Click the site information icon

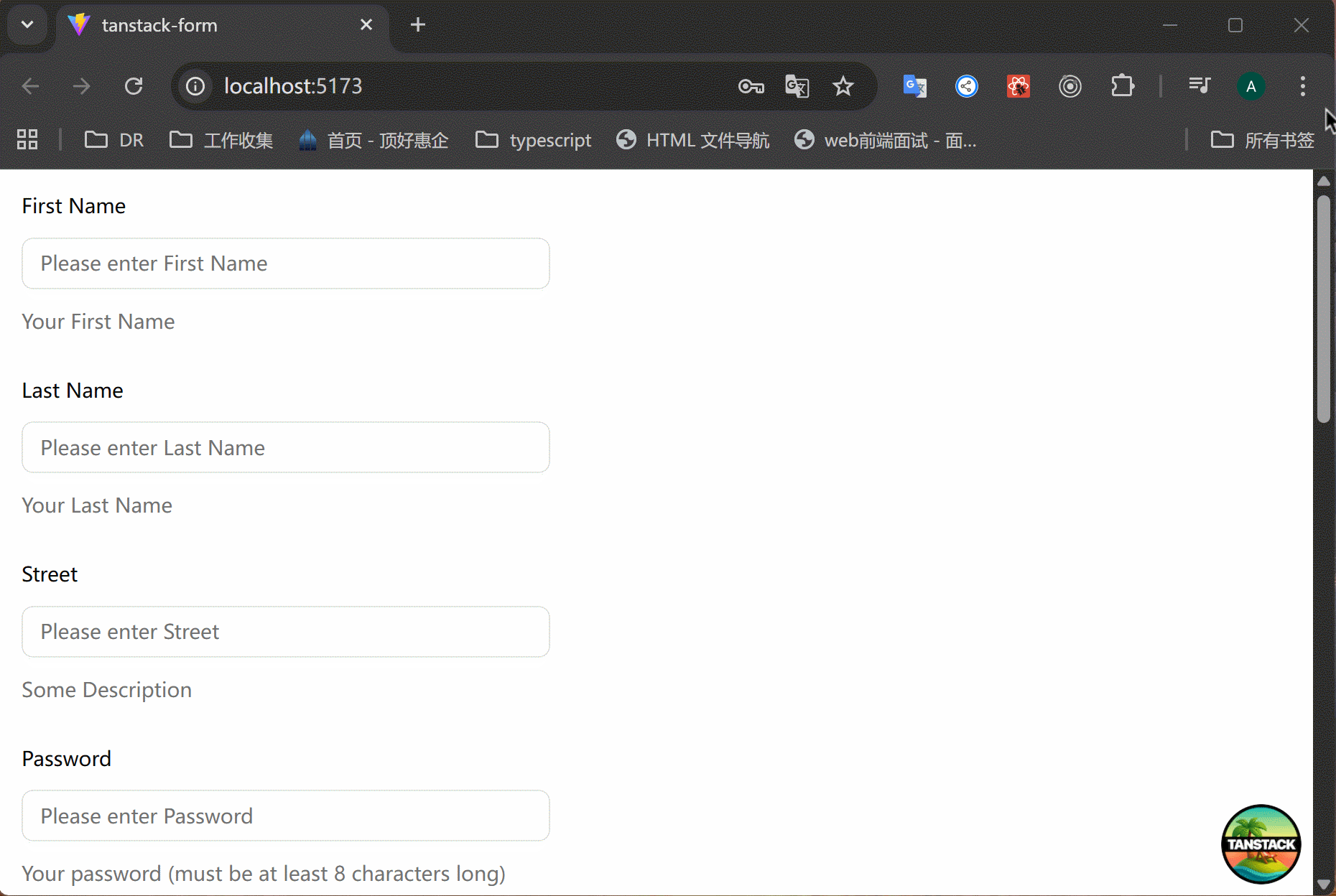click(x=195, y=87)
